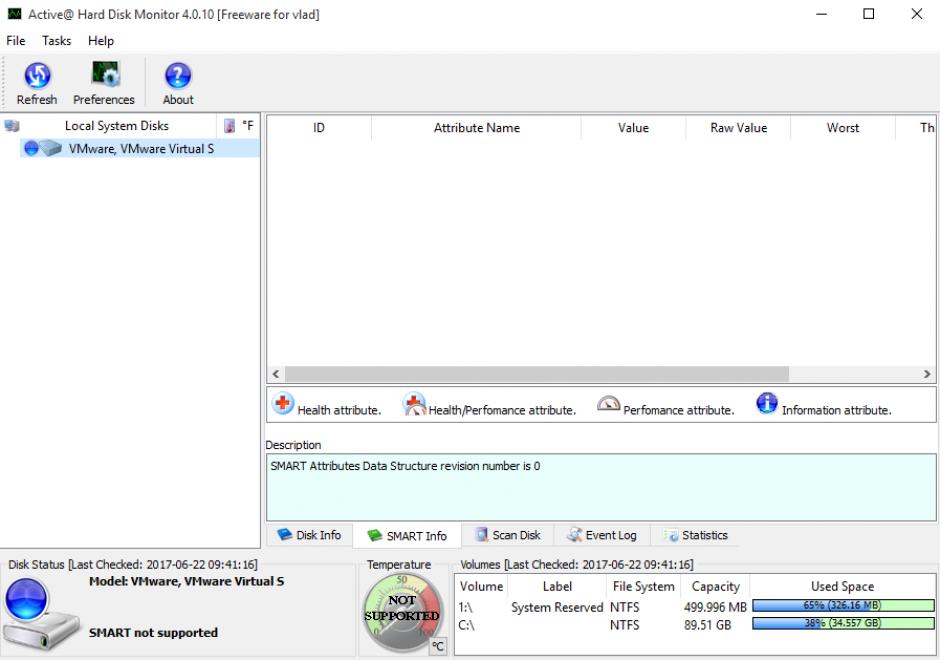
Task: Click the Statistics tab's icon
Action: pos(671,535)
